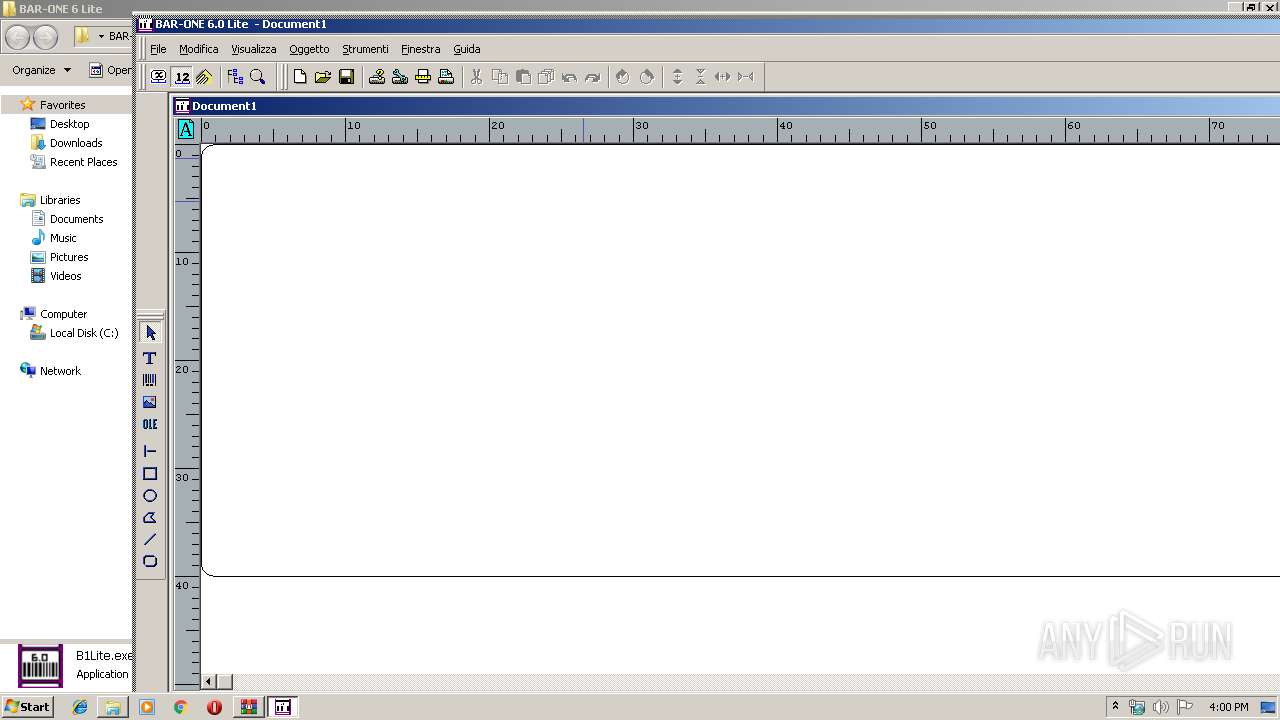Image resolution: width=1280 pixels, height=720 pixels.
Task: Click the Paste clipboard icon
Action: [522, 77]
